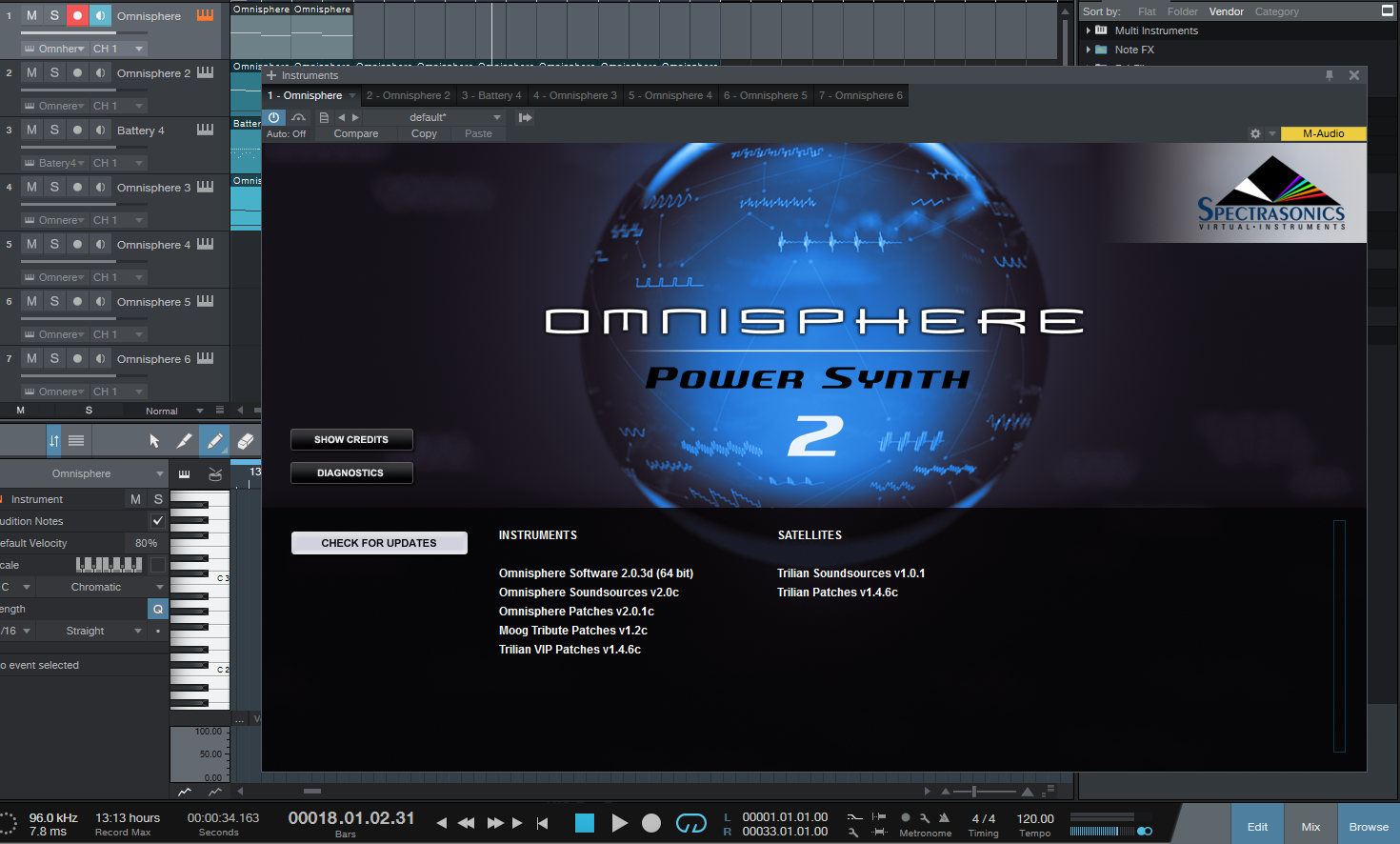This screenshot has width=1400, height=844.
Task: Select the Split knife tool
Action: pyautogui.click(x=184, y=441)
